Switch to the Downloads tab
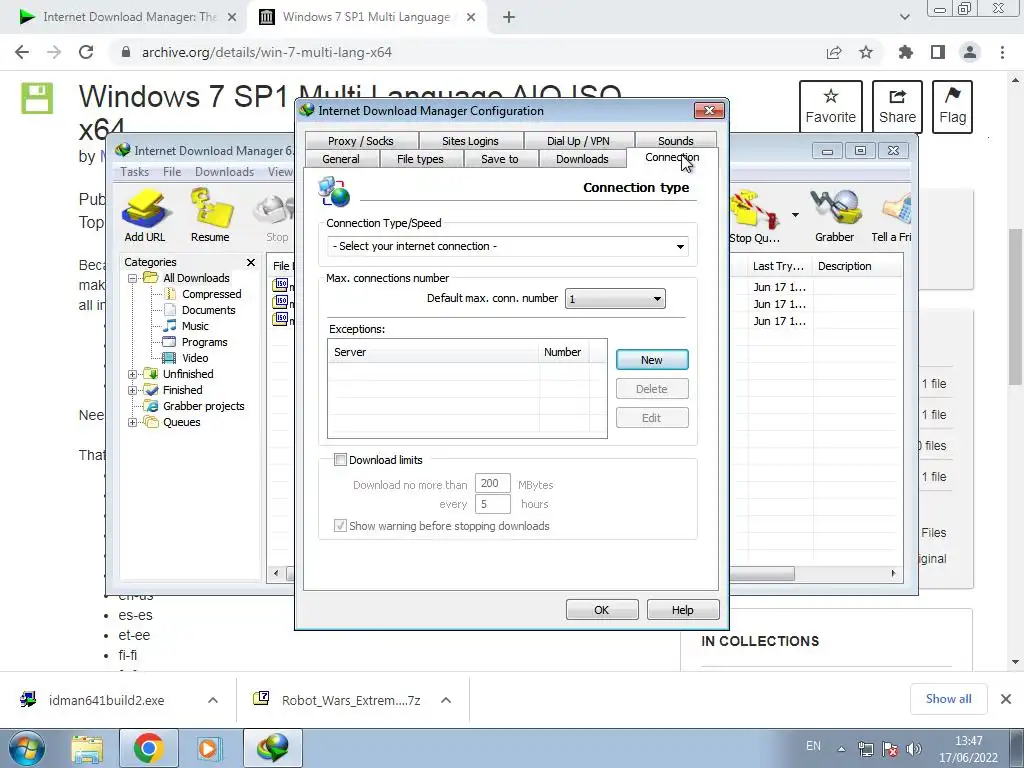This screenshot has width=1024, height=768. (582, 159)
